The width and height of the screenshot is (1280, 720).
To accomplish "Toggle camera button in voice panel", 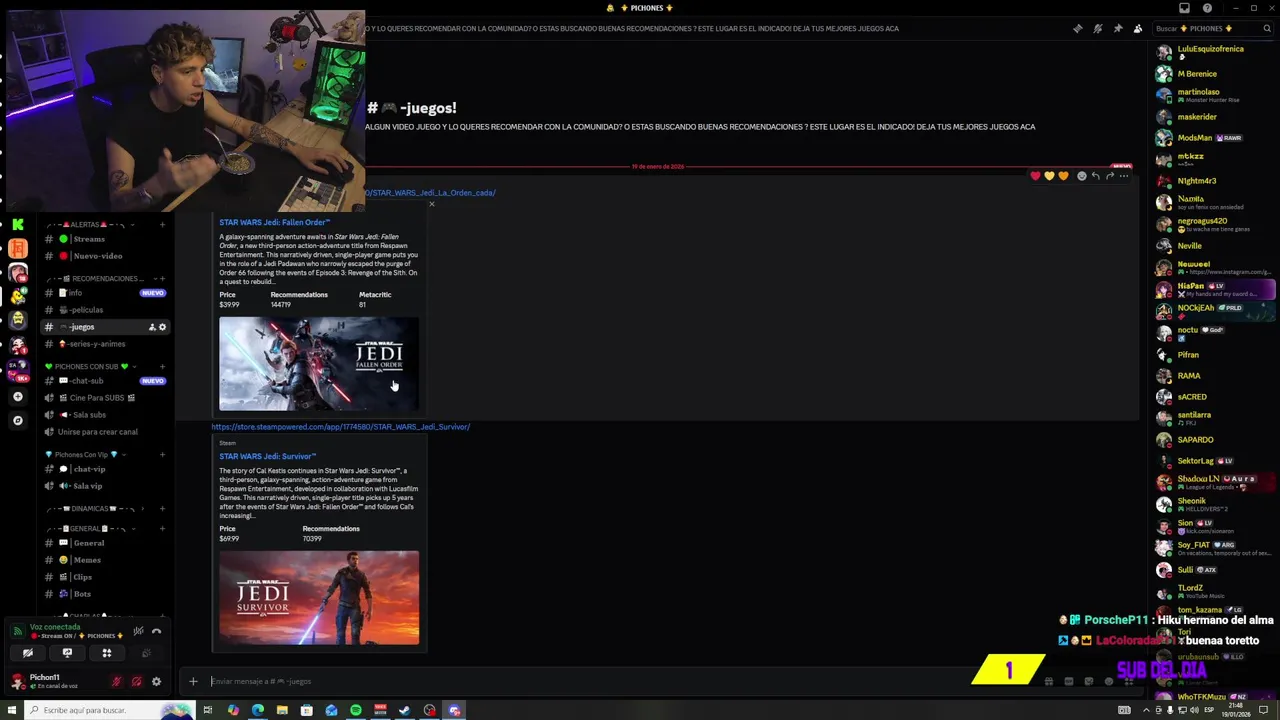I will coord(28,653).
